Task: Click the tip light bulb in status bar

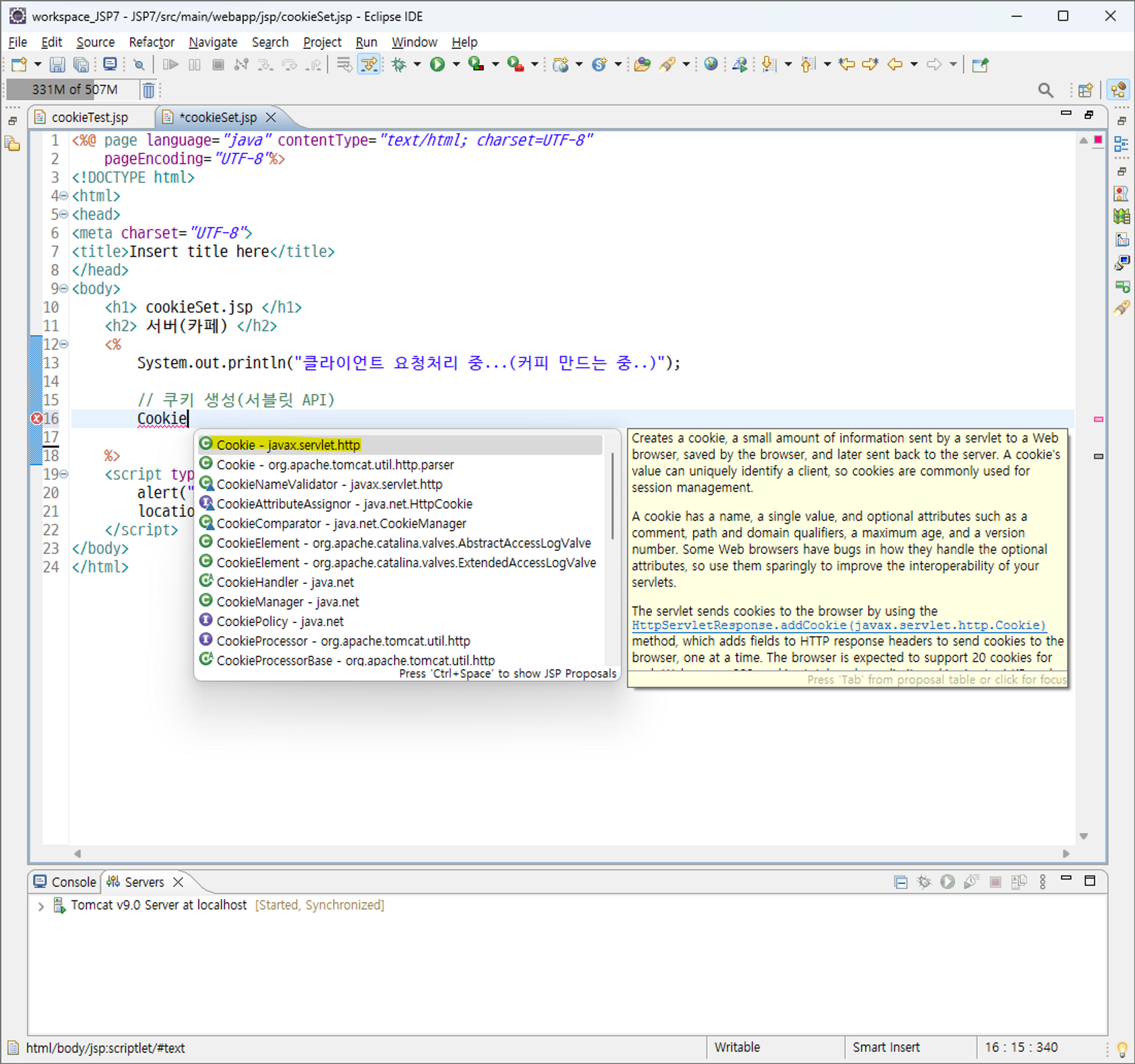Action: click(1122, 1049)
